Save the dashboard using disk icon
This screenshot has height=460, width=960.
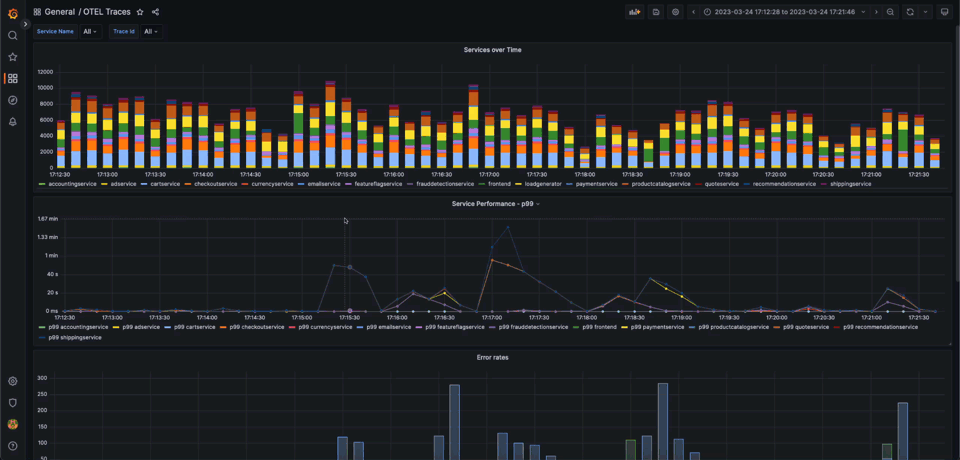pos(656,12)
